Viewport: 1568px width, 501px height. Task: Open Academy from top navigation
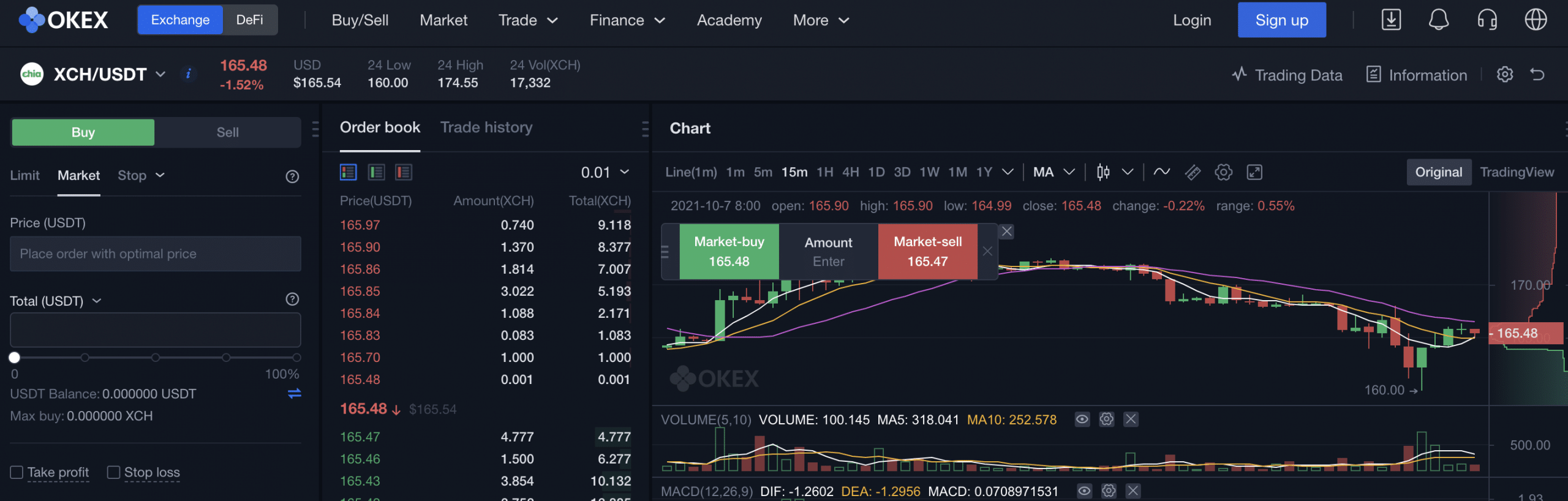[729, 20]
